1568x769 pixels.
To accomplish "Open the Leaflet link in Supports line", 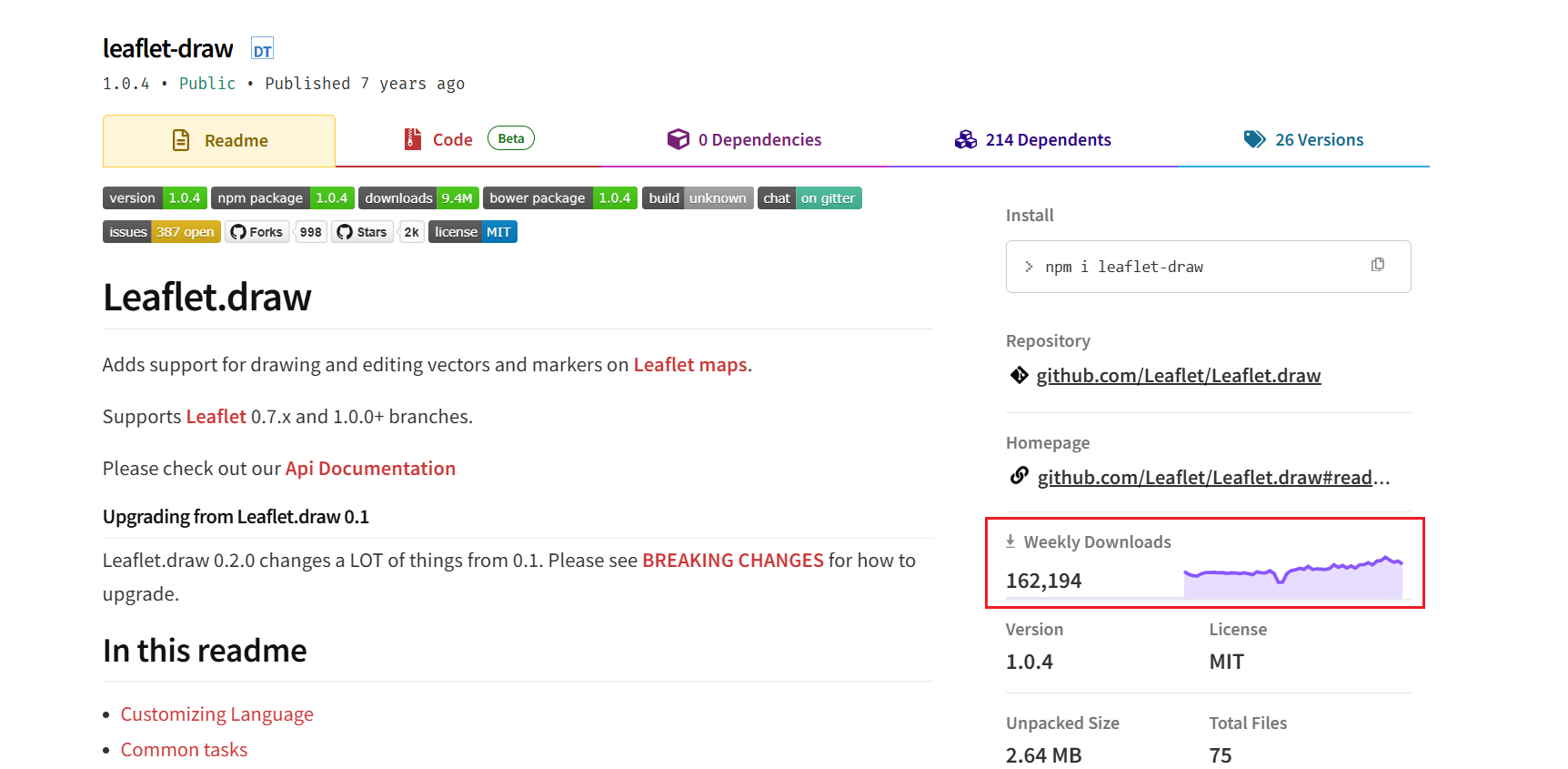I will point(216,417).
